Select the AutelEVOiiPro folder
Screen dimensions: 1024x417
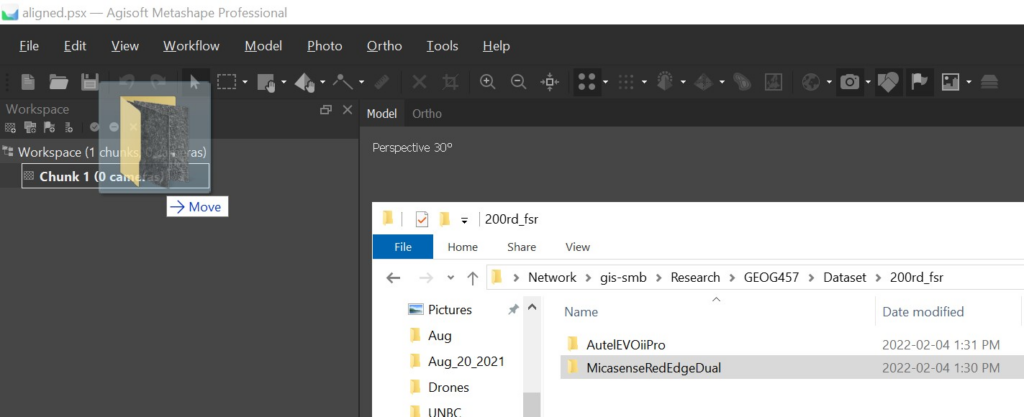tap(626, 344)
